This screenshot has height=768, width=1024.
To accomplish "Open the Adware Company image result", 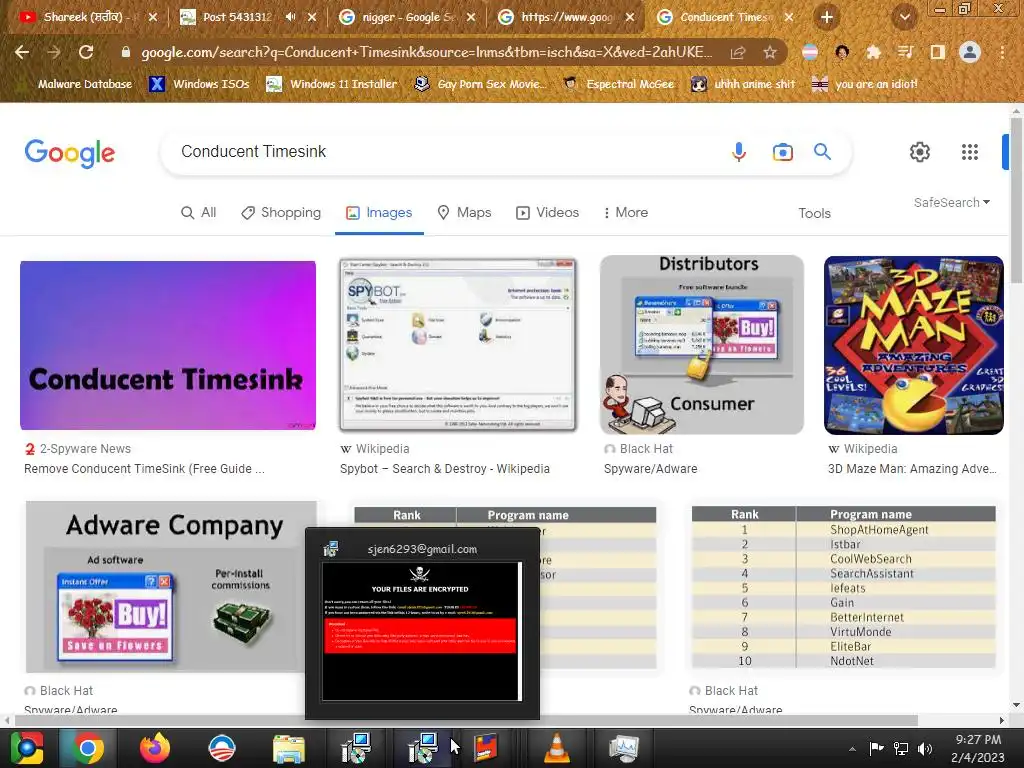I will (171, 587).
